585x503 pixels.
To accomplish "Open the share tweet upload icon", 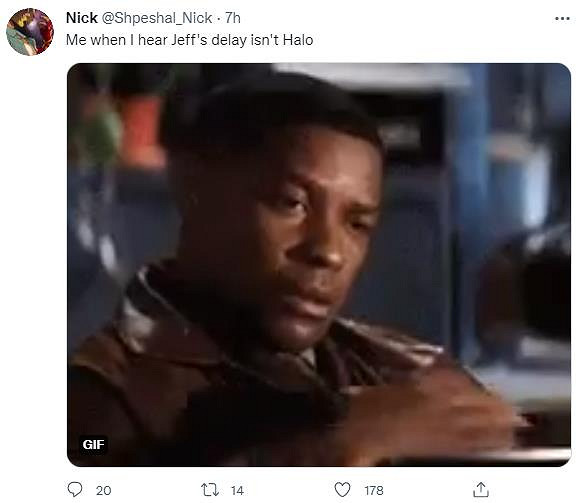I will click(481, 490).
